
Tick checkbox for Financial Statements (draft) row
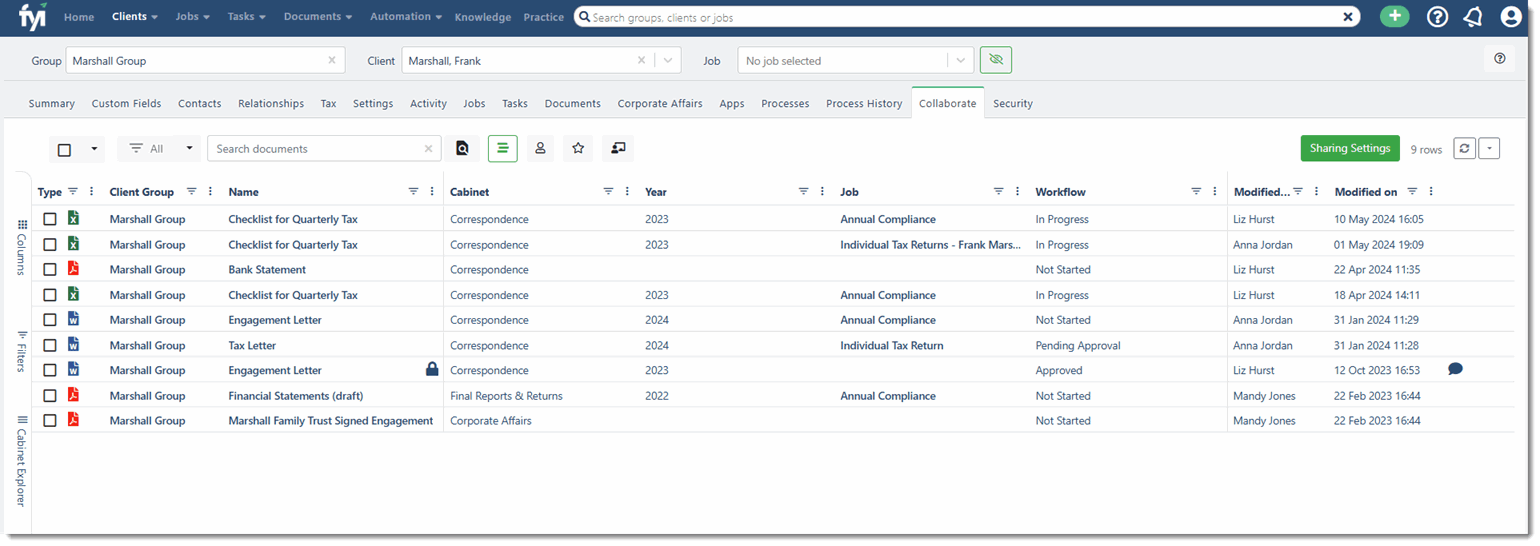coord(49,396)
